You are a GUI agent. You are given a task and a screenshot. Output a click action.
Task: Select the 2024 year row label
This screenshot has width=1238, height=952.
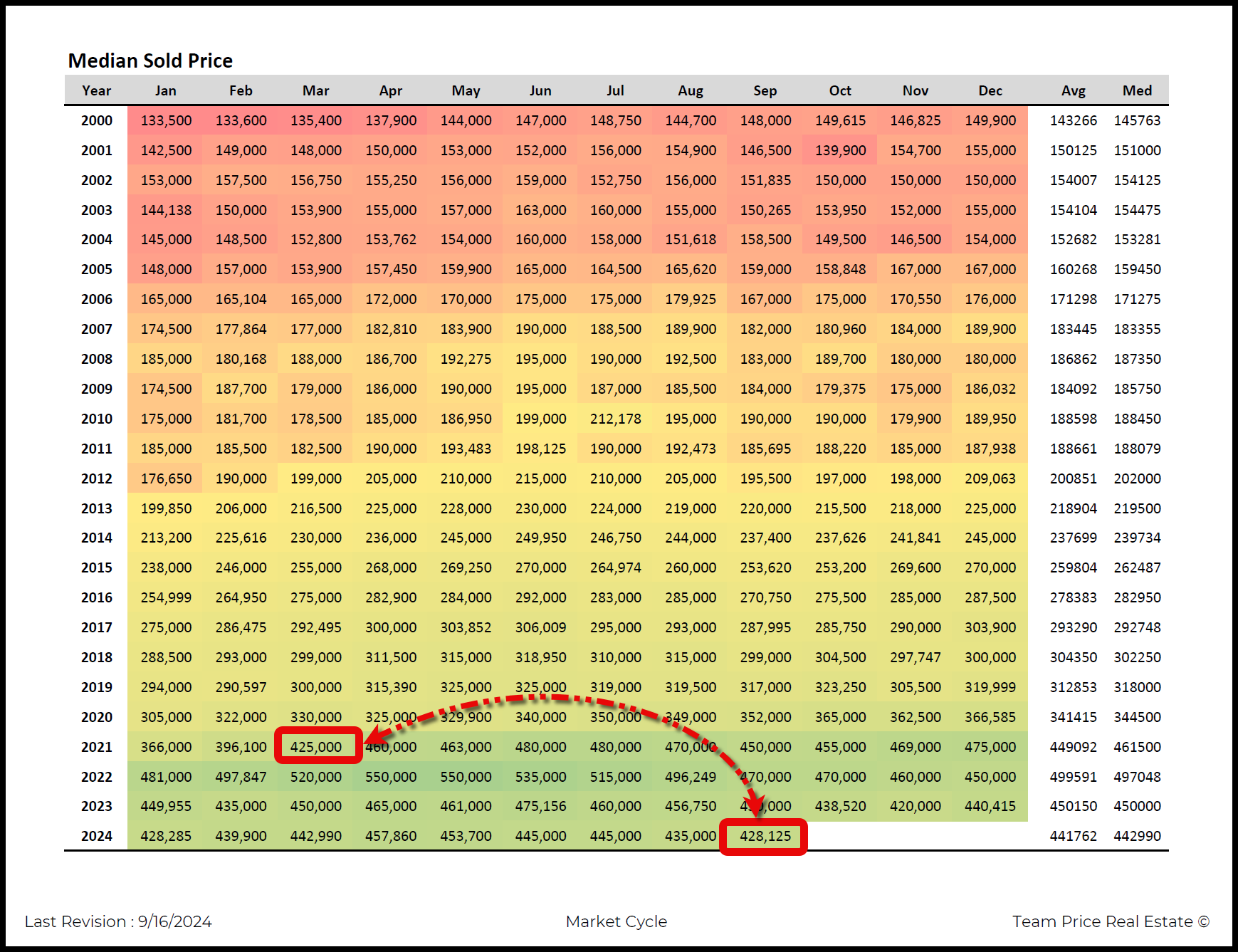coord(97,836)
